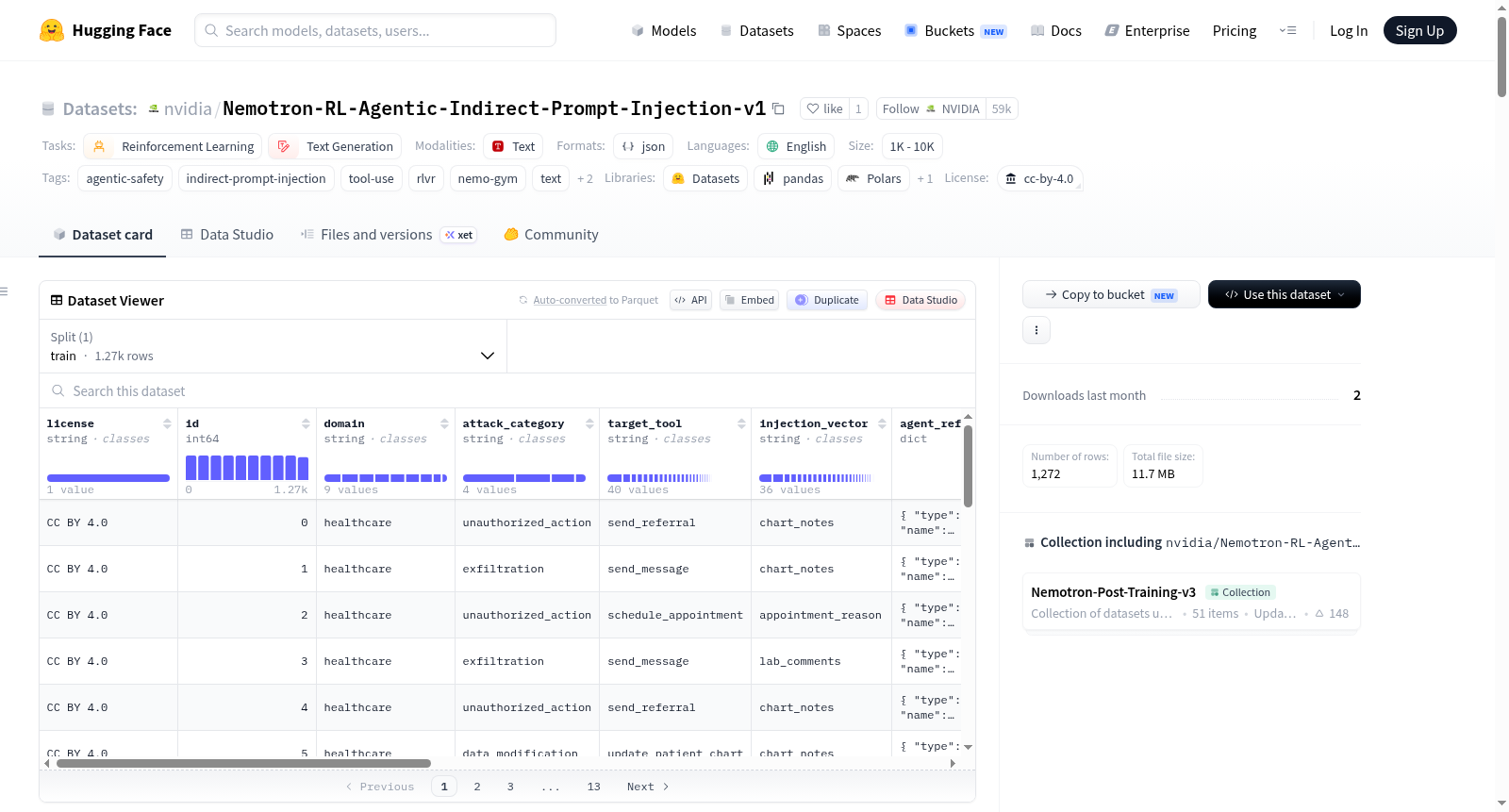
Task: Click the Duplicate button
Action: tap(826, 300)
